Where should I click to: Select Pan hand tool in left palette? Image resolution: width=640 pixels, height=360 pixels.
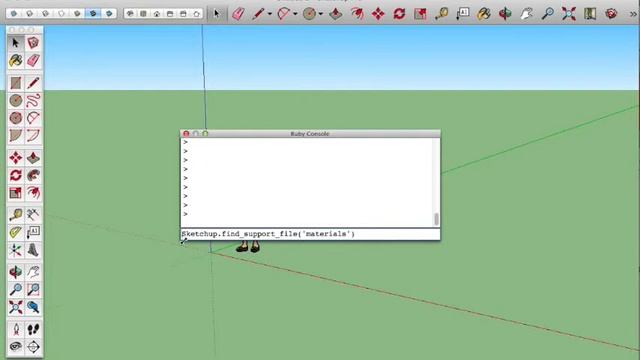pos(33,272)
